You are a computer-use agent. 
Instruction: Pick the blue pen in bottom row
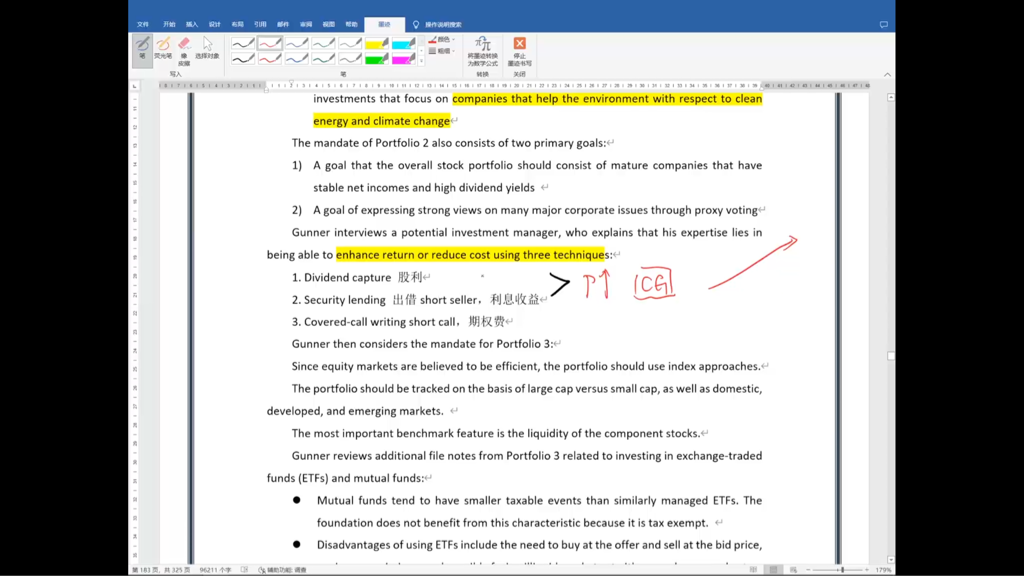(x=296, y=59)
